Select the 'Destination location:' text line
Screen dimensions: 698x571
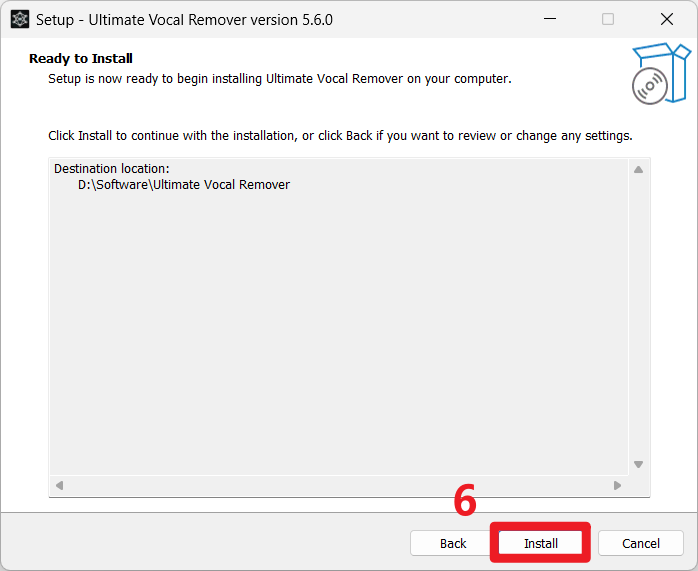[112, 169]
